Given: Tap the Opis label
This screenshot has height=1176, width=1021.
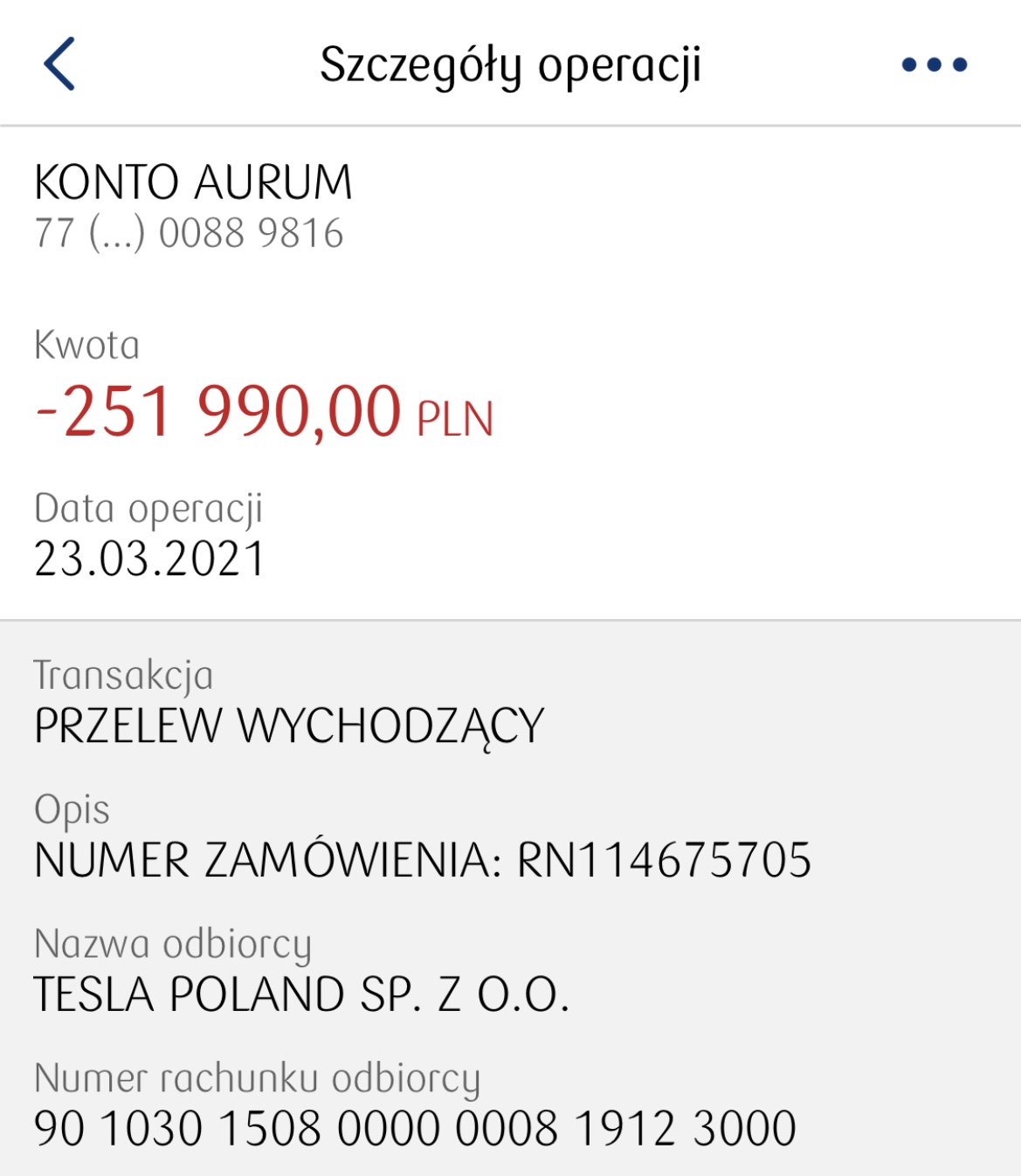Looking at the screenshot, I should pyautogui.click(x=72, y=810).
